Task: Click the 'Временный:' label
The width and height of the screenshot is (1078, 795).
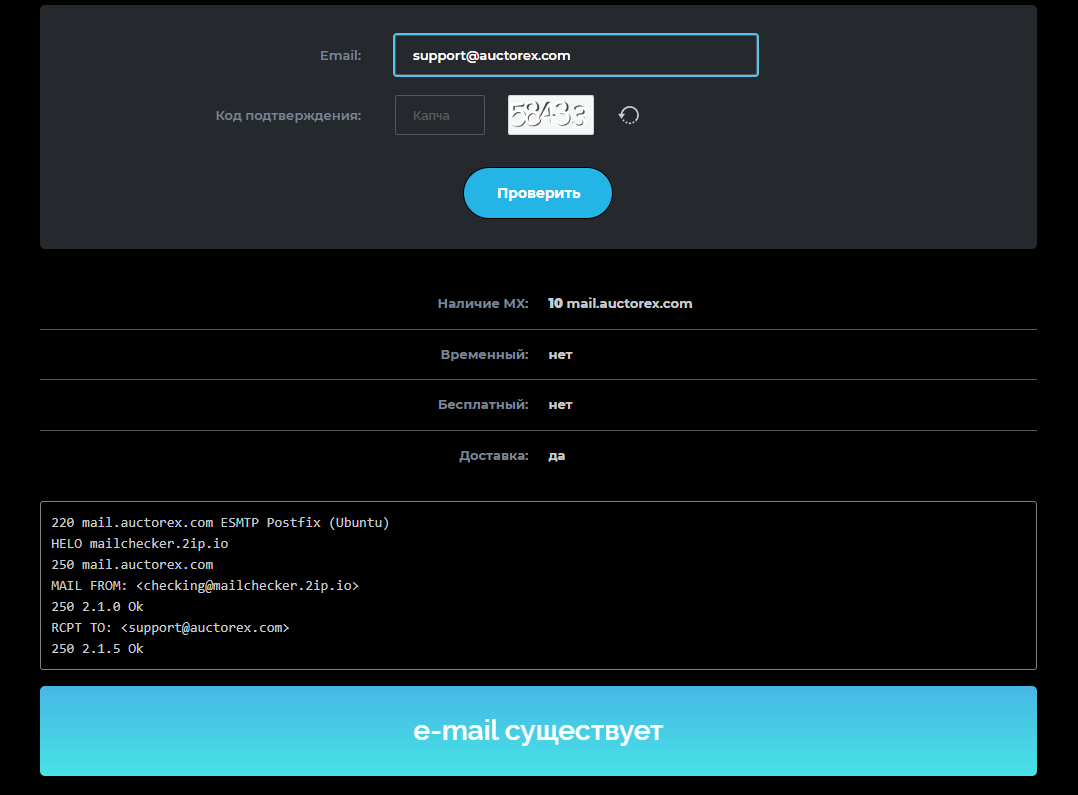Action: coord(485,355)
